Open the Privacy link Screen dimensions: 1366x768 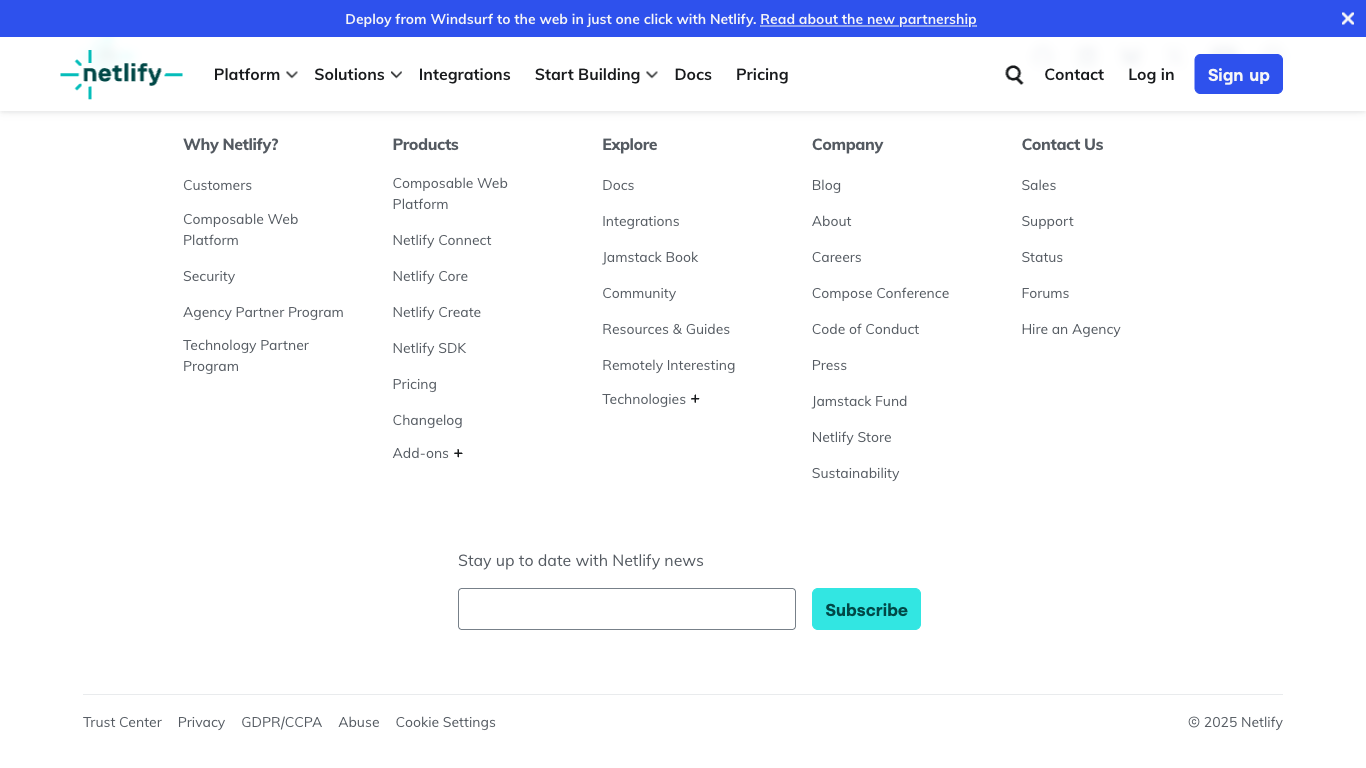[x=201, y=722]
